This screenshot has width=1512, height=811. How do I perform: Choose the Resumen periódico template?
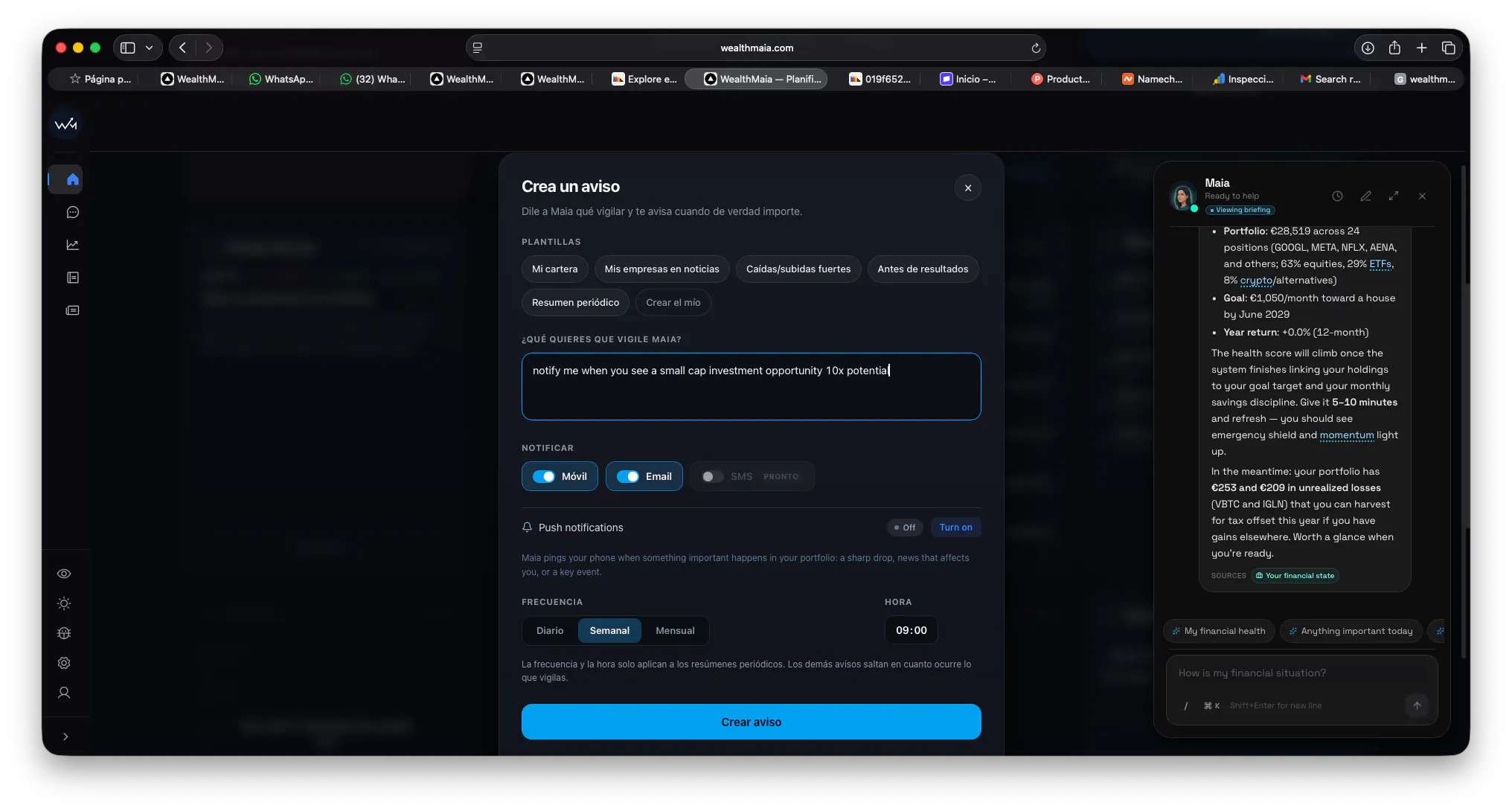(575, 302)
